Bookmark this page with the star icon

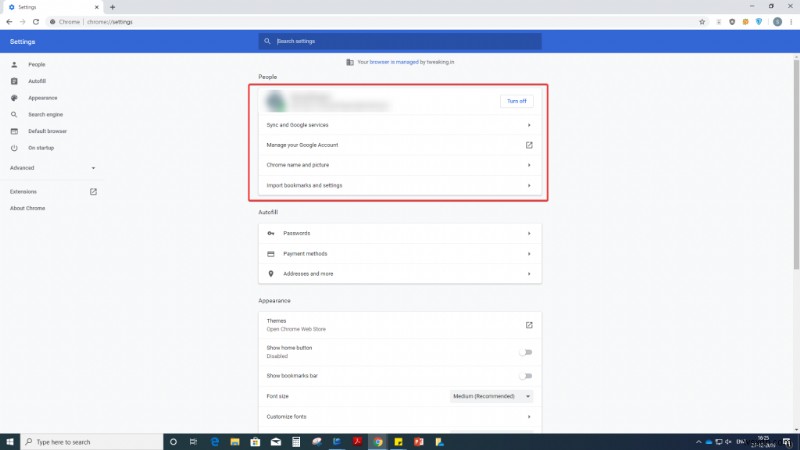point(702,22)
